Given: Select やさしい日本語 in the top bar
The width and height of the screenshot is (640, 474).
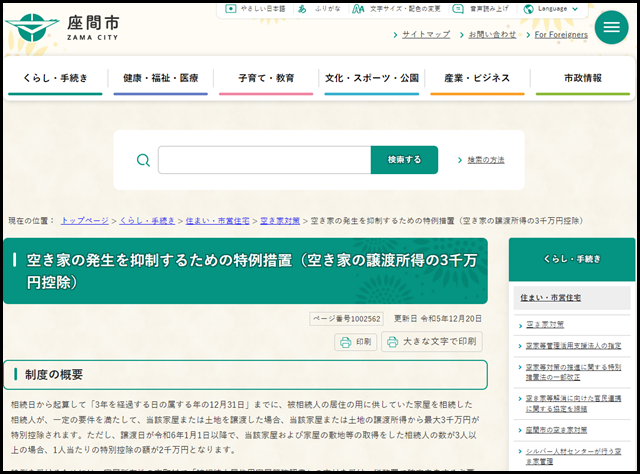Looking at the screenshot, I should 263,9.
